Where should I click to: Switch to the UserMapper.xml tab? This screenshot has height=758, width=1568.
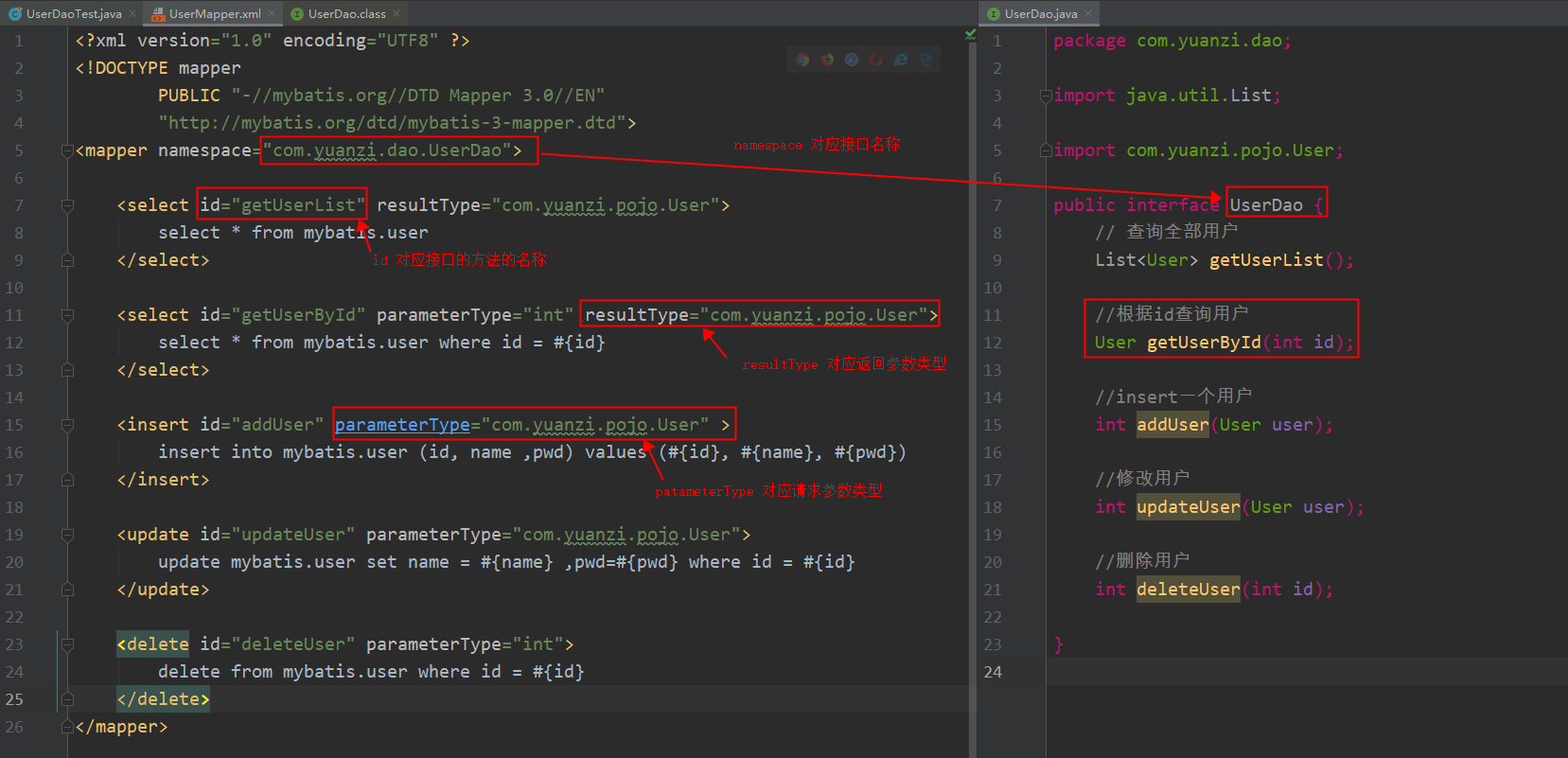(x=214, y=13)
